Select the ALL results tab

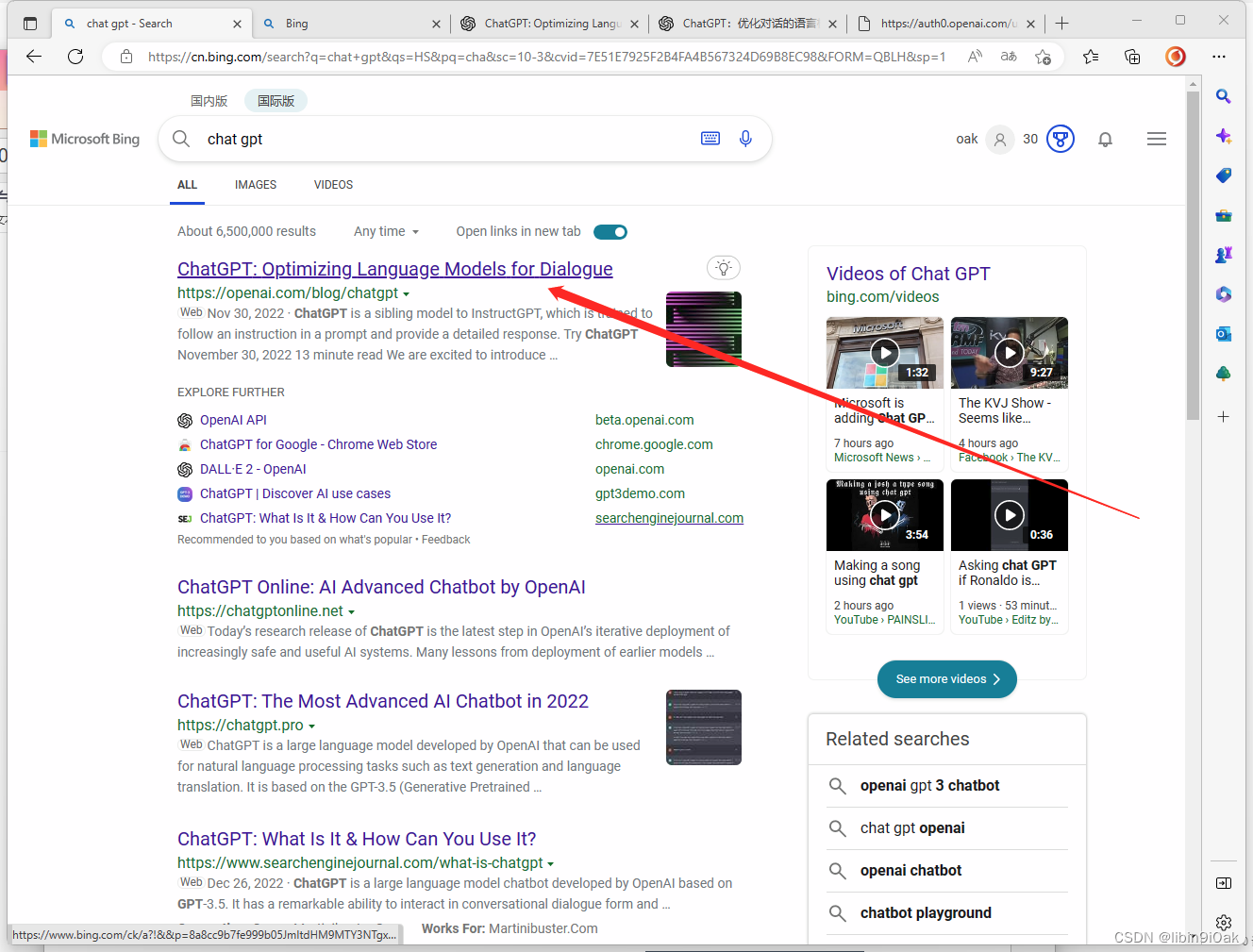pyautogui.click(x=188, y=185)
